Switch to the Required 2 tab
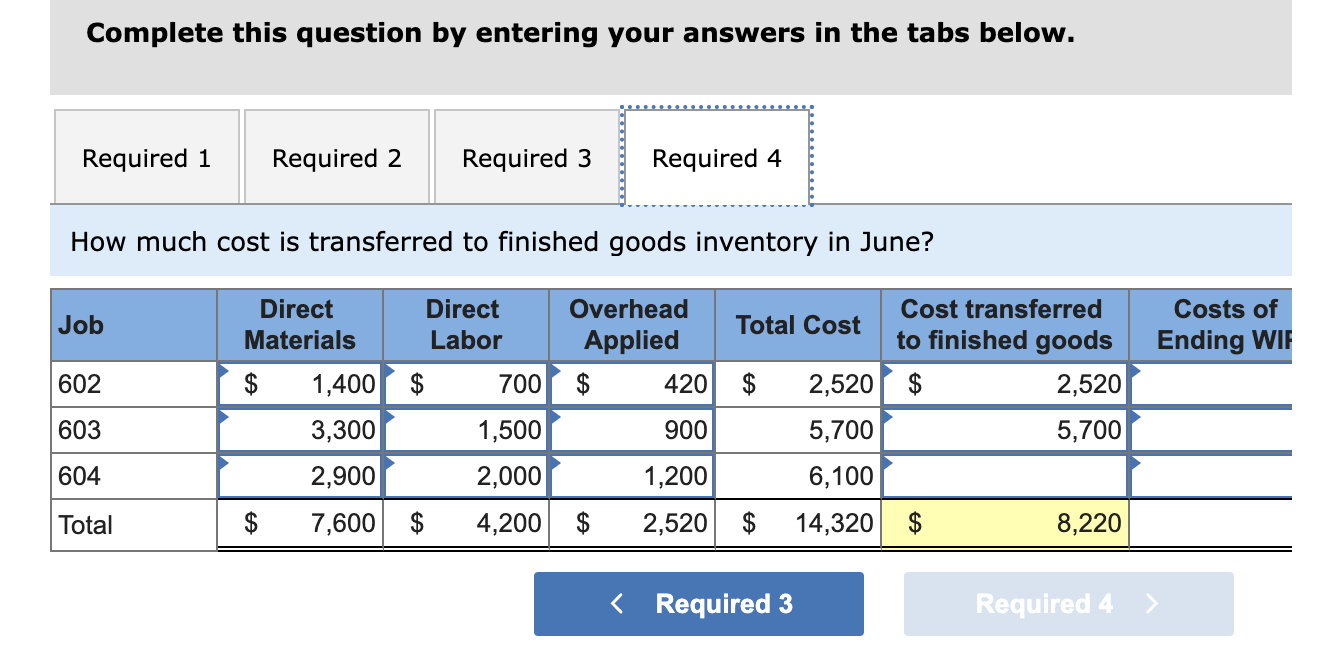1320x654 pixels. click(337, 157)
